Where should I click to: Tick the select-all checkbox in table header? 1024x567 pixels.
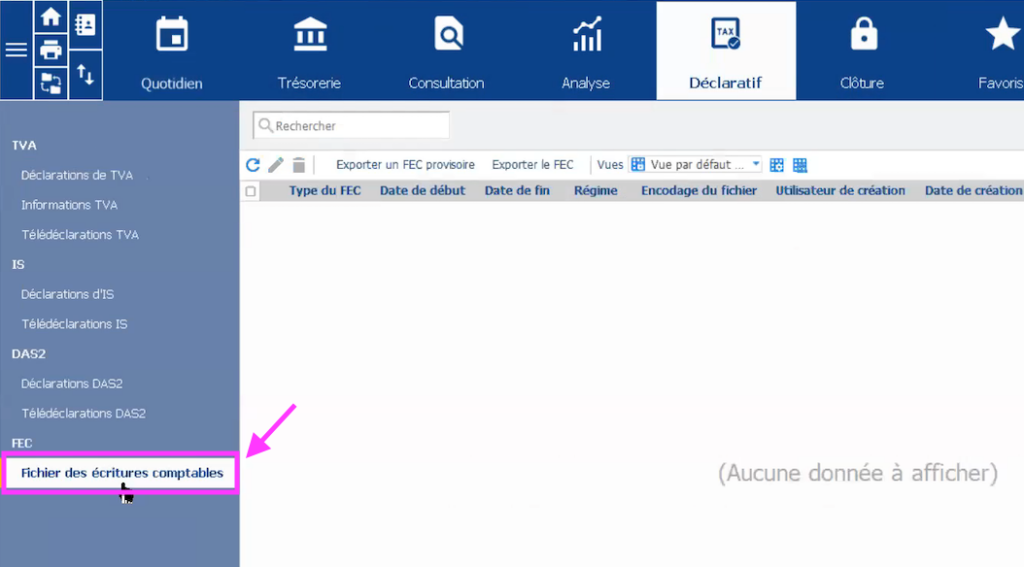click(251, 191)
